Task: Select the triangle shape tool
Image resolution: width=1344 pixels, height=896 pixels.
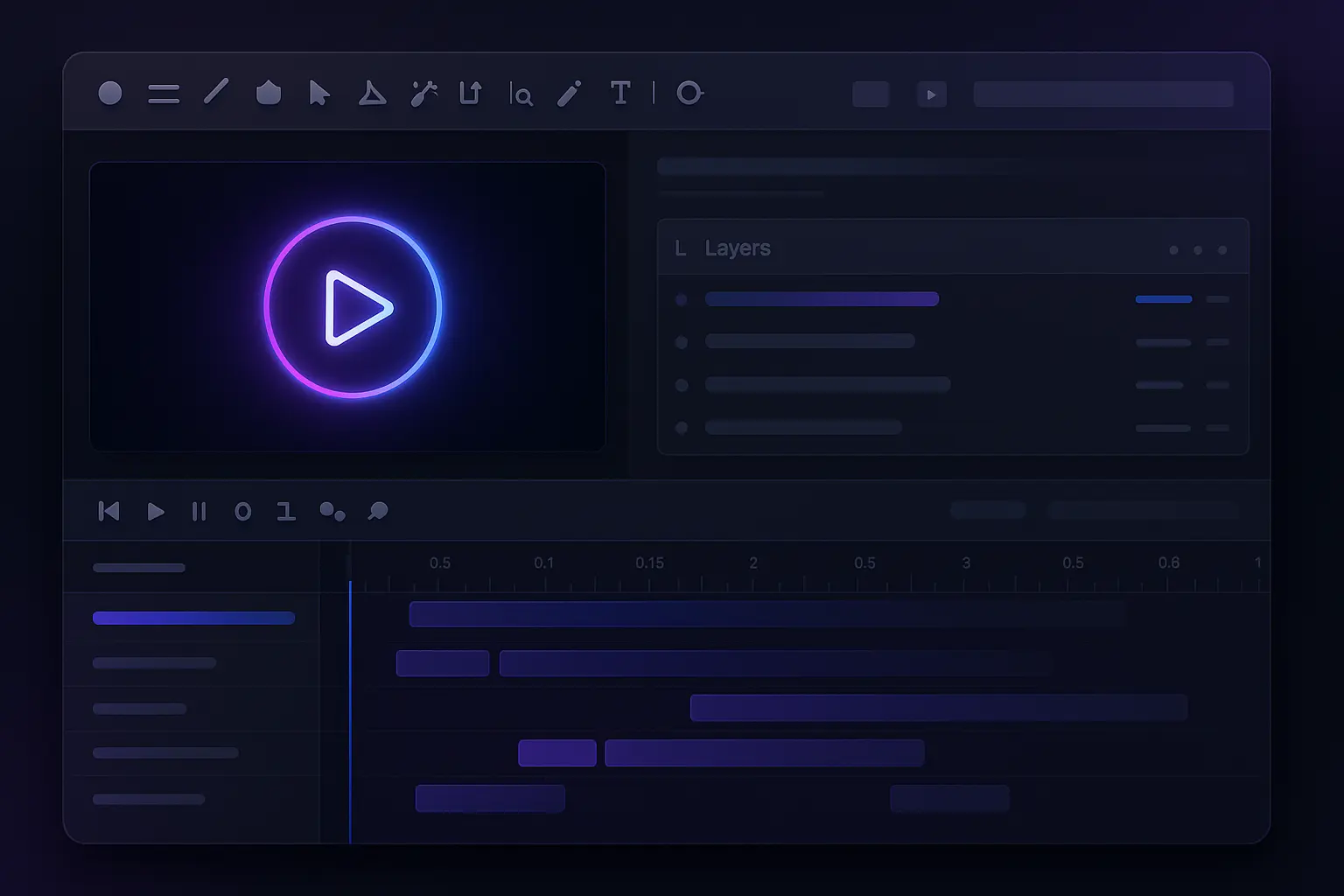Action: pos(372,94)
